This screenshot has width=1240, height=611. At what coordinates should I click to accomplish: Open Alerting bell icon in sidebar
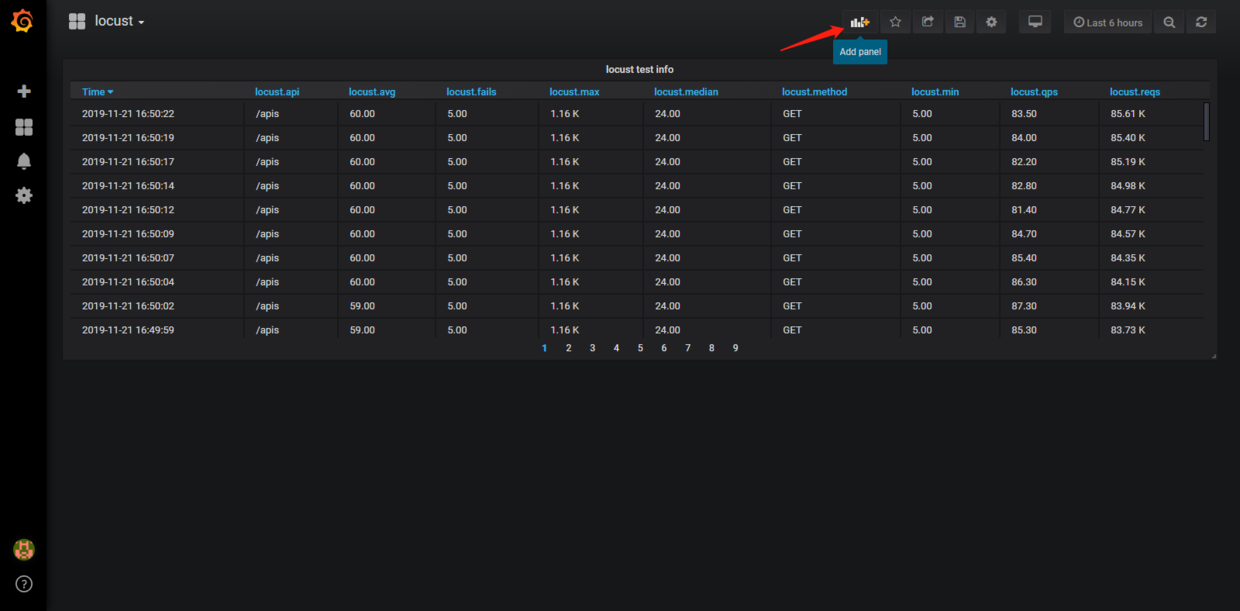pos(24,161)
